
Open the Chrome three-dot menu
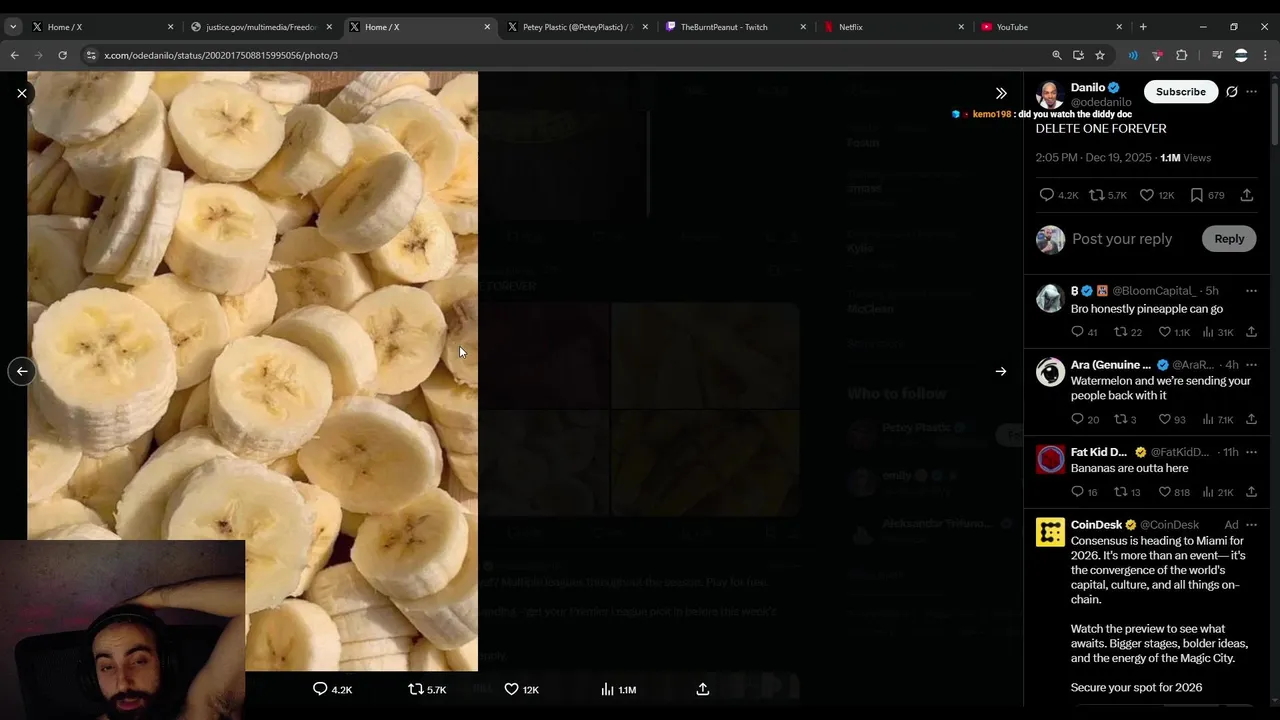[x=1264, y=55]
